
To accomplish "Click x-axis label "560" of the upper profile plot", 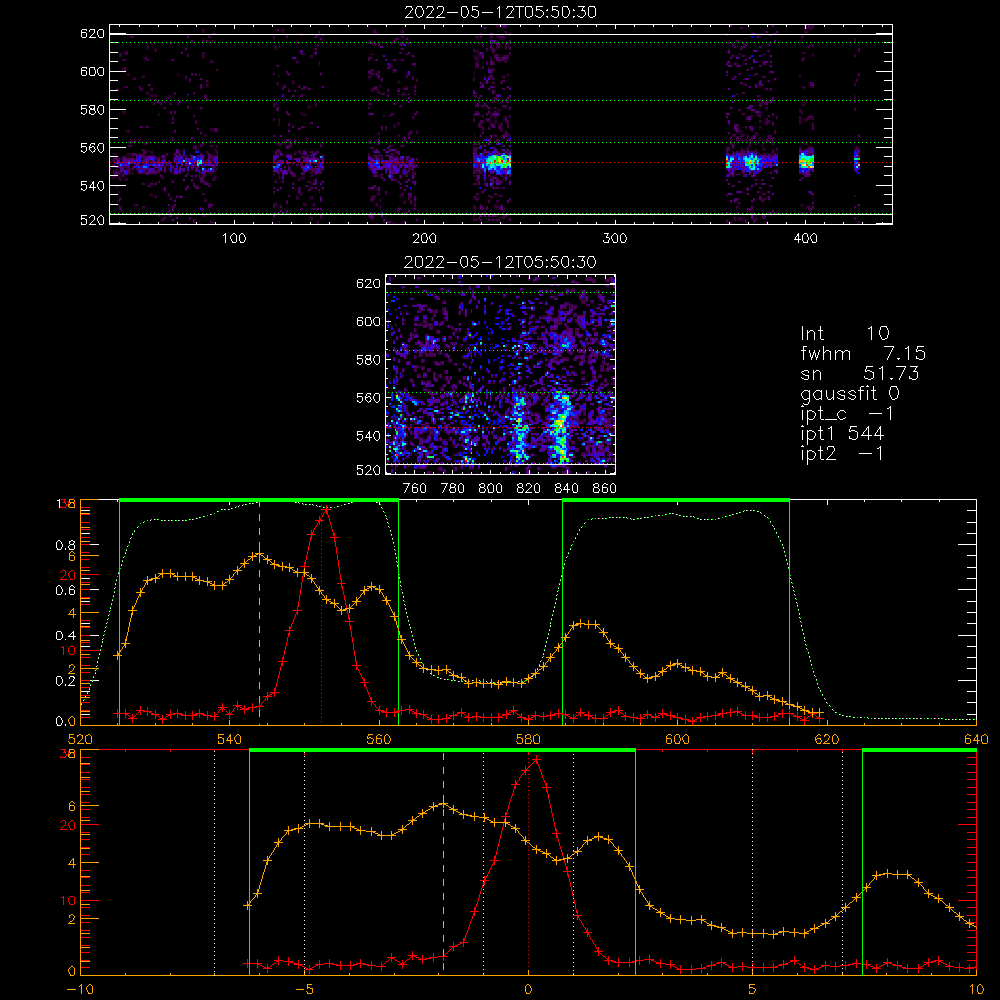I will click(379, 739).
